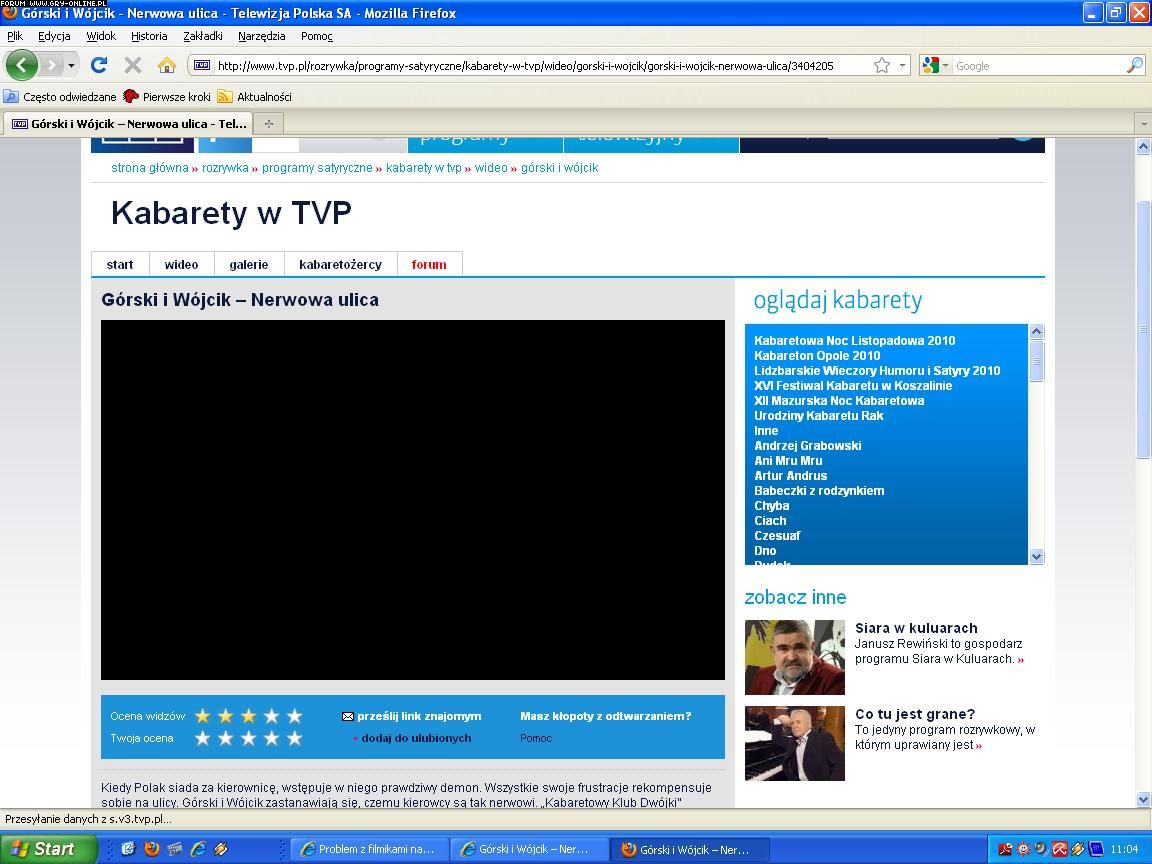
Task: Click the page scrollbar down arrow
Action: (1143, 799)
